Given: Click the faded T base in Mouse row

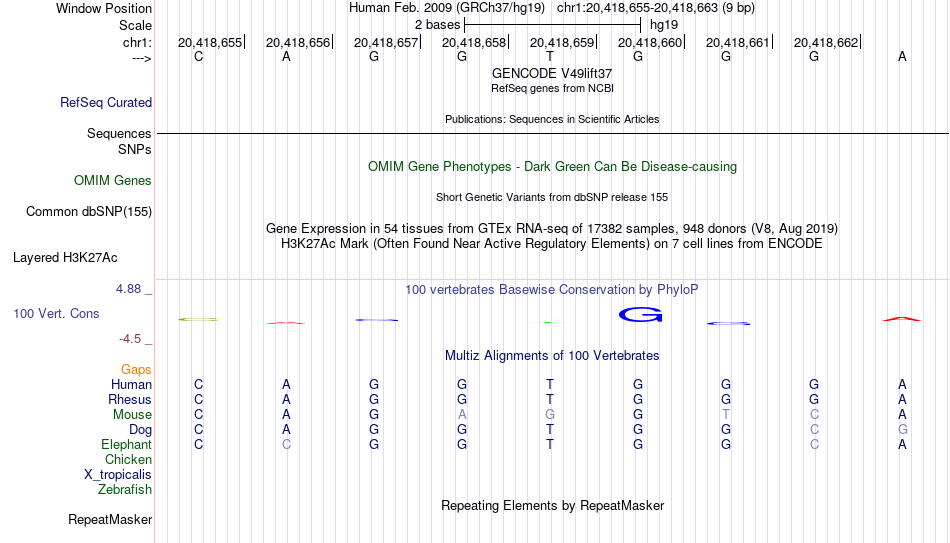Looking at the screenshot, I should click(726, 415).
